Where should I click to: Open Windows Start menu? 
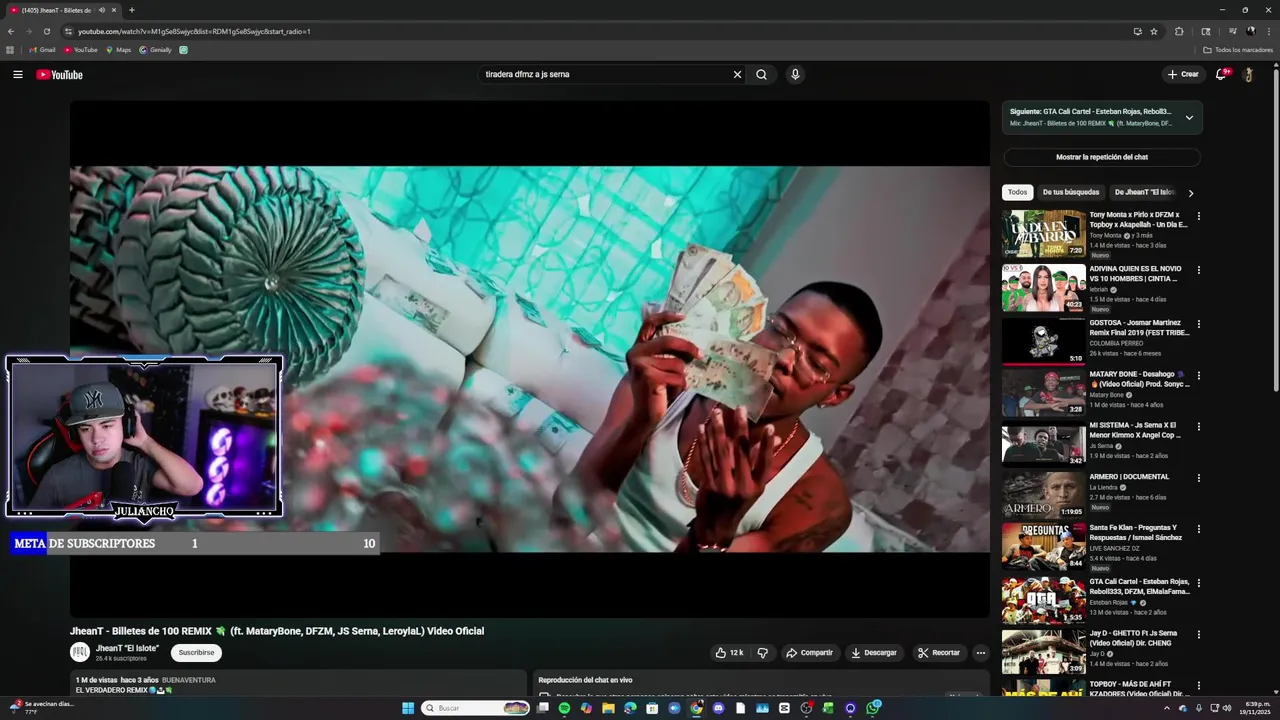click(x=408, y=708)
